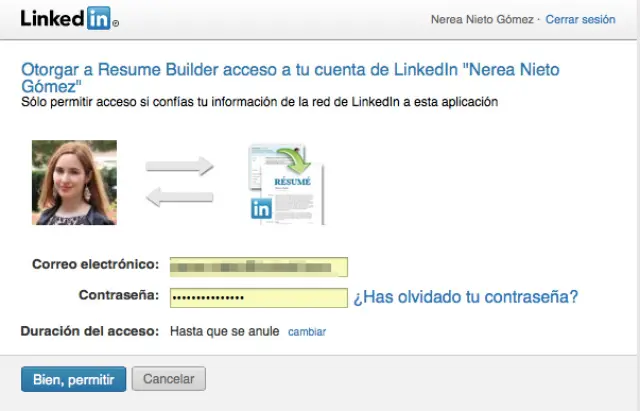Click the Nerea Nieto Gómez name in header
640x411 pixels.
click(x=484, y=19)
